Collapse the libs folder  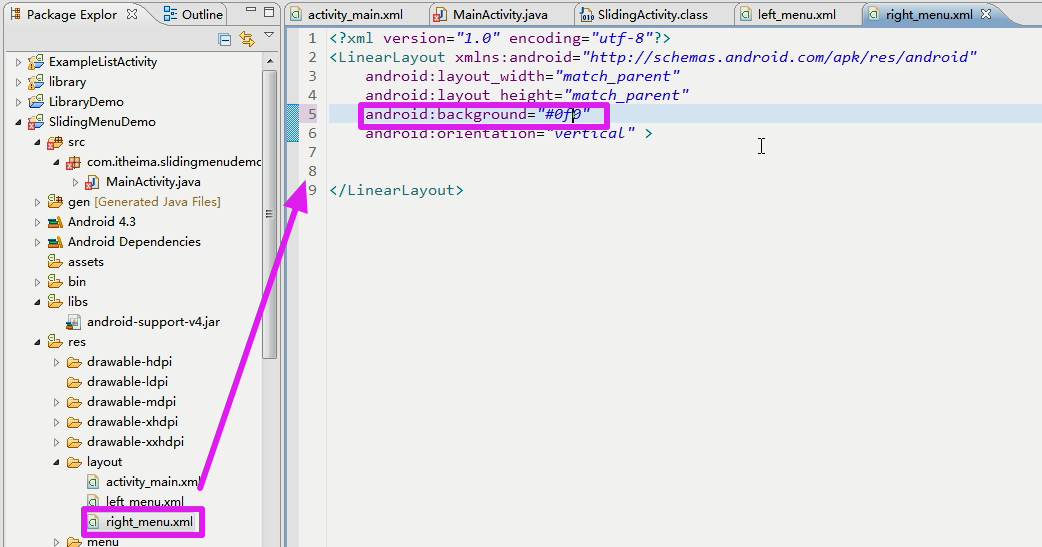pyautogui.click(x=37, y=302)
